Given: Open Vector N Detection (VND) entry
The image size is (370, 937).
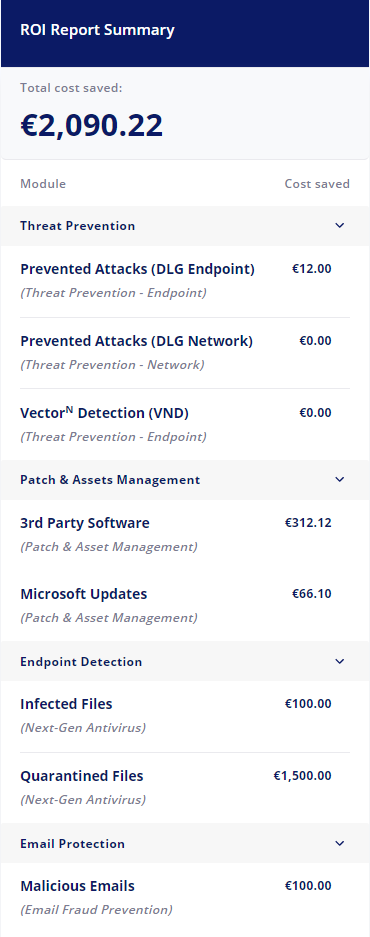Looking at the screenshot, I should (185, 424).
